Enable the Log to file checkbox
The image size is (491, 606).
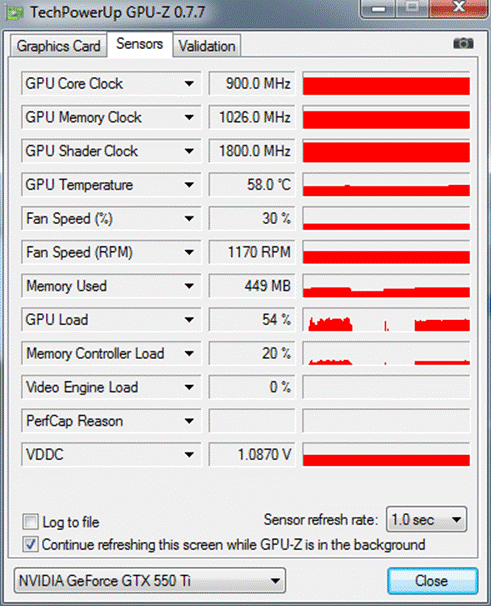click(x=30, y=521)
